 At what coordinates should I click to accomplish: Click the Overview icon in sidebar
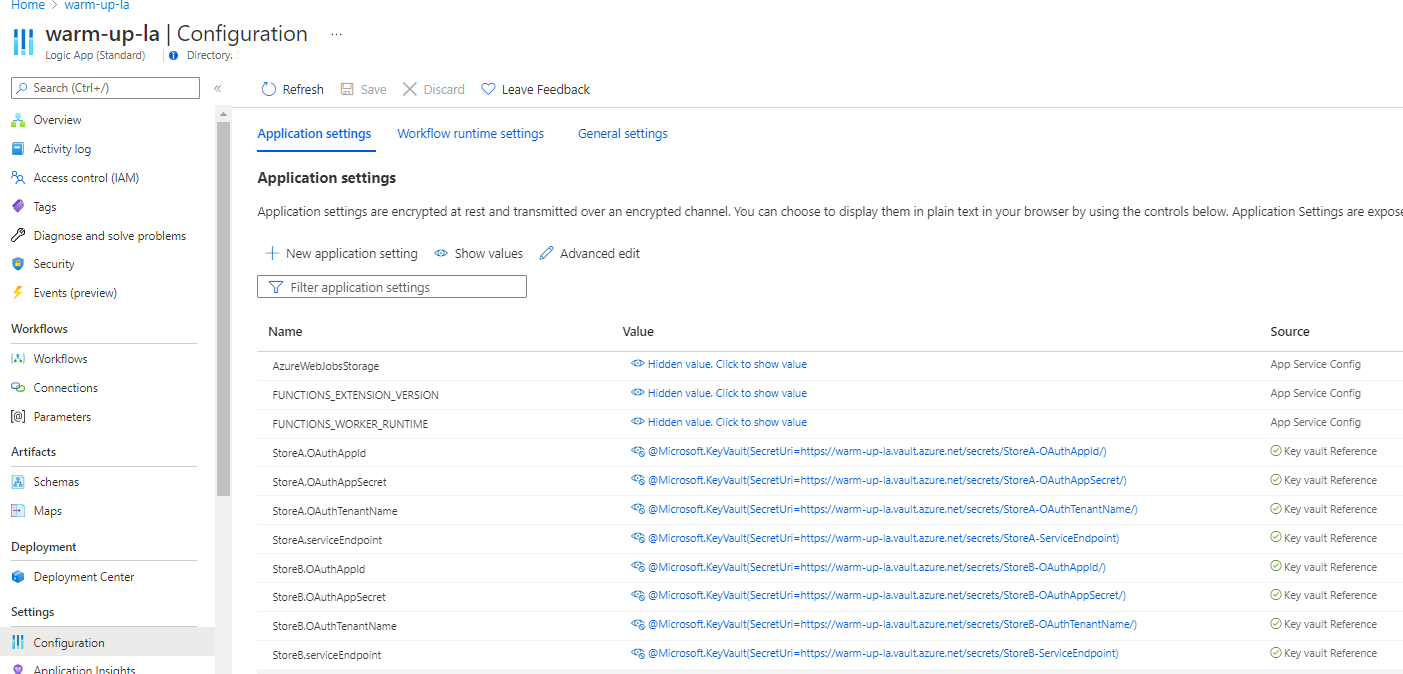17,120
